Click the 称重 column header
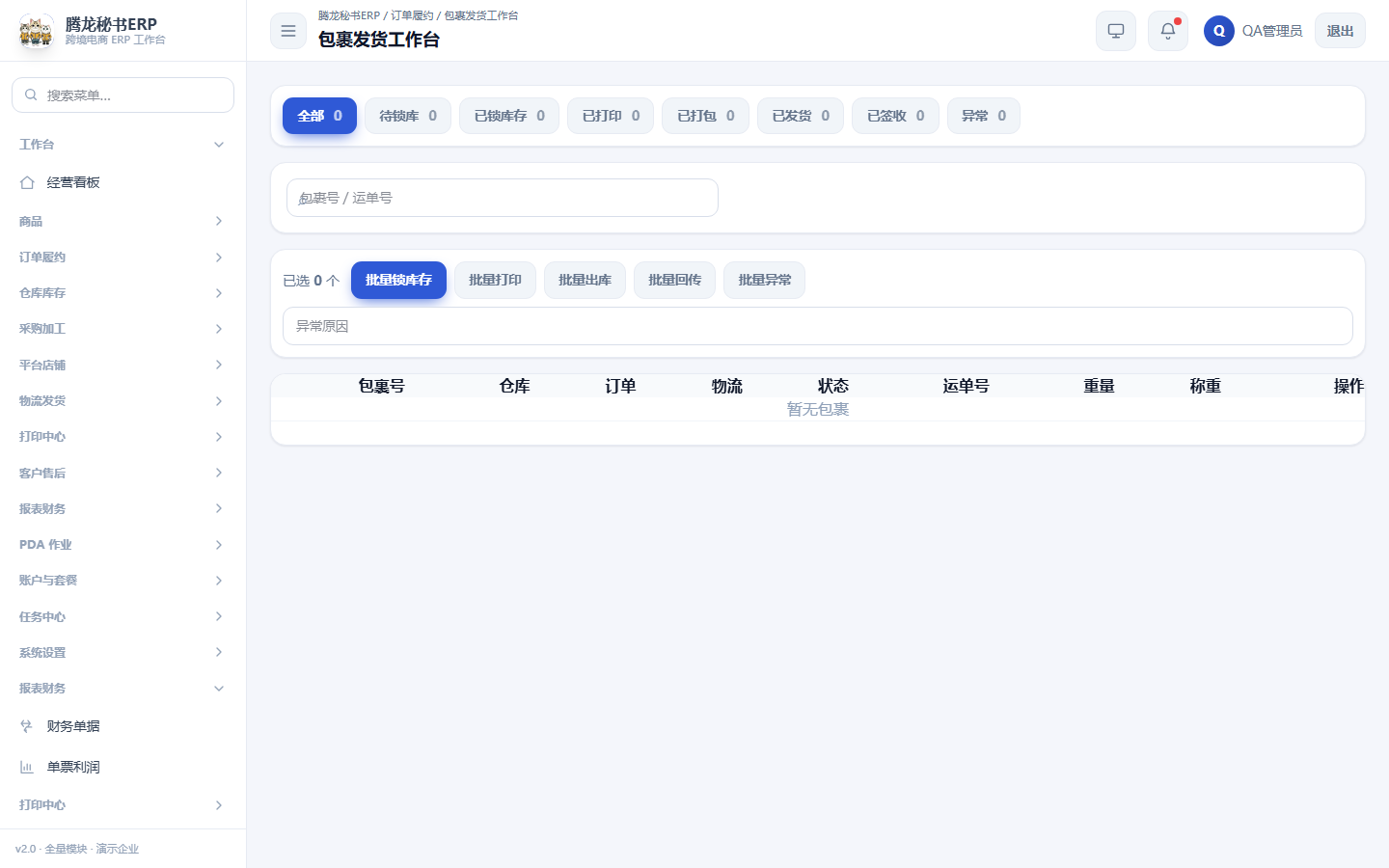 [1205, 386]
